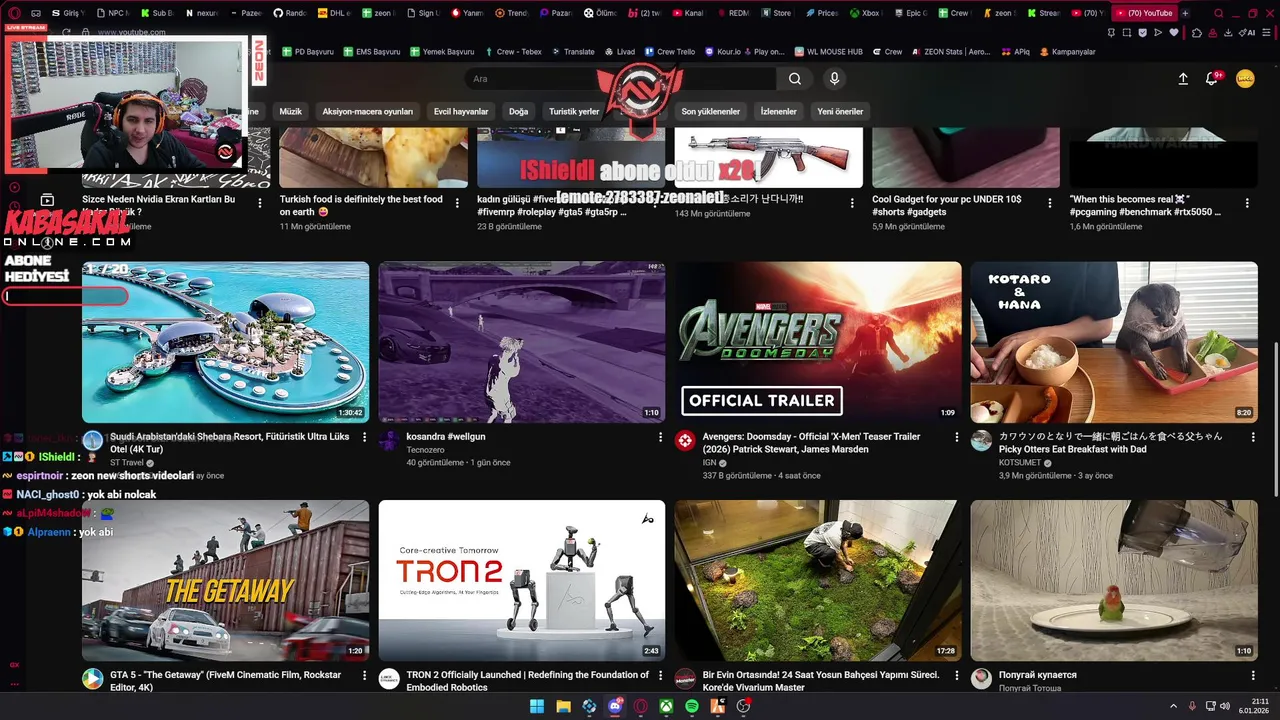Open the Translate bookmark
This screenshot has width=1280, height=720.
click(571, 51)
